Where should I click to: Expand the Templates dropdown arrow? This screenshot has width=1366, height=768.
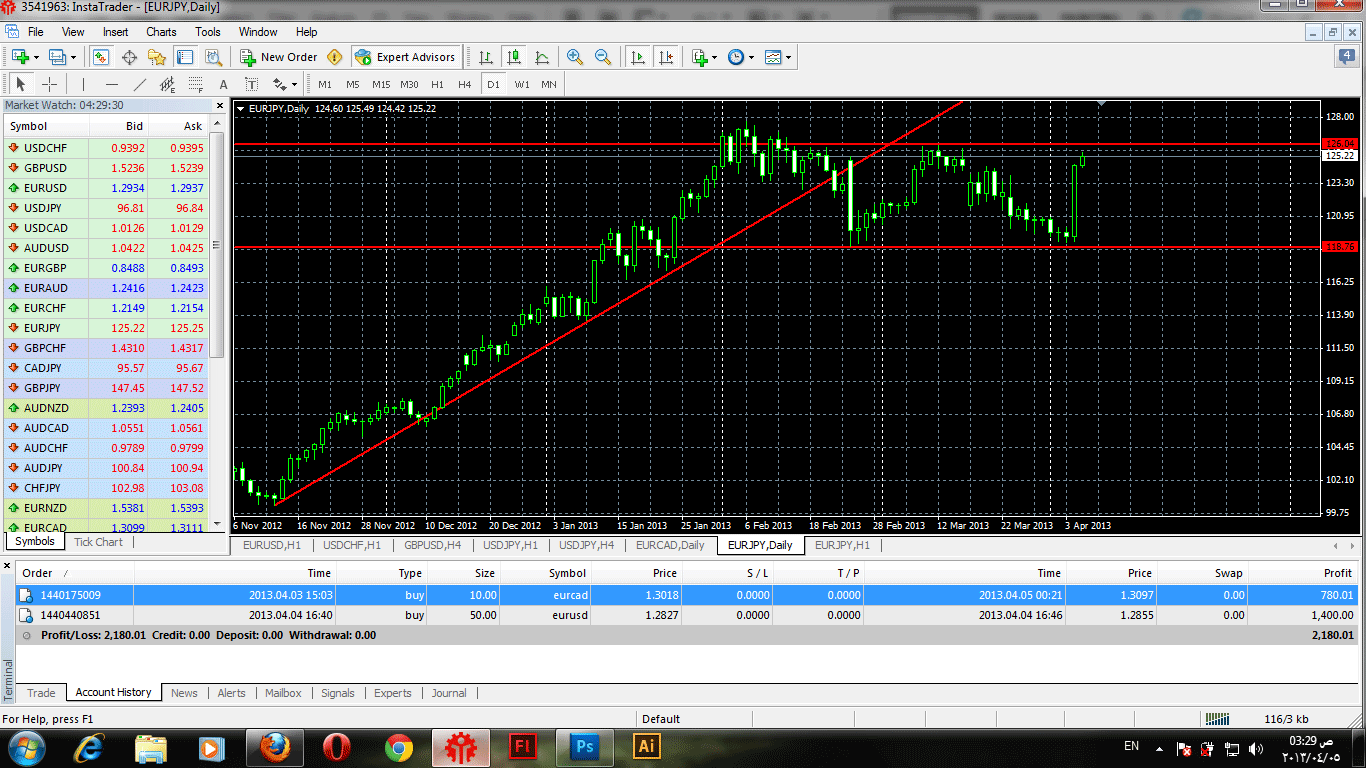pyautogui.click(x=788, y=57)
